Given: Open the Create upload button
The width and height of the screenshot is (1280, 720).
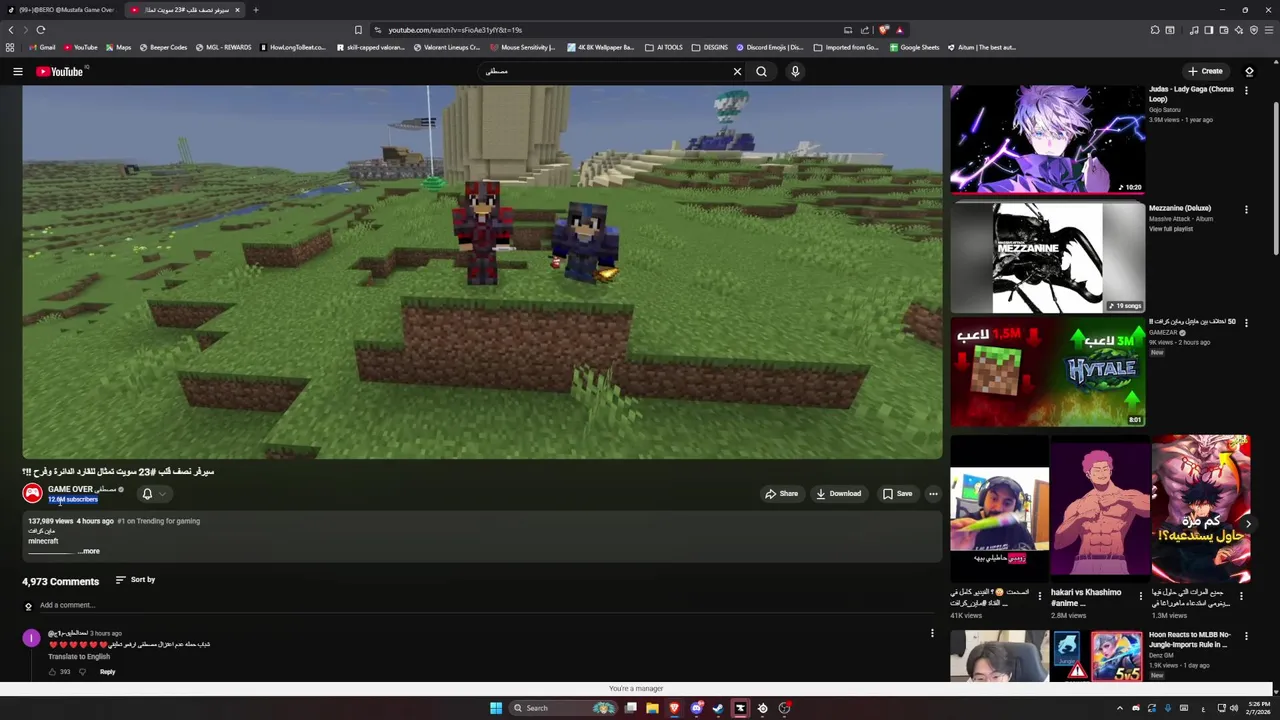Looking at the screenshot, I should [x=1205, y=71].
